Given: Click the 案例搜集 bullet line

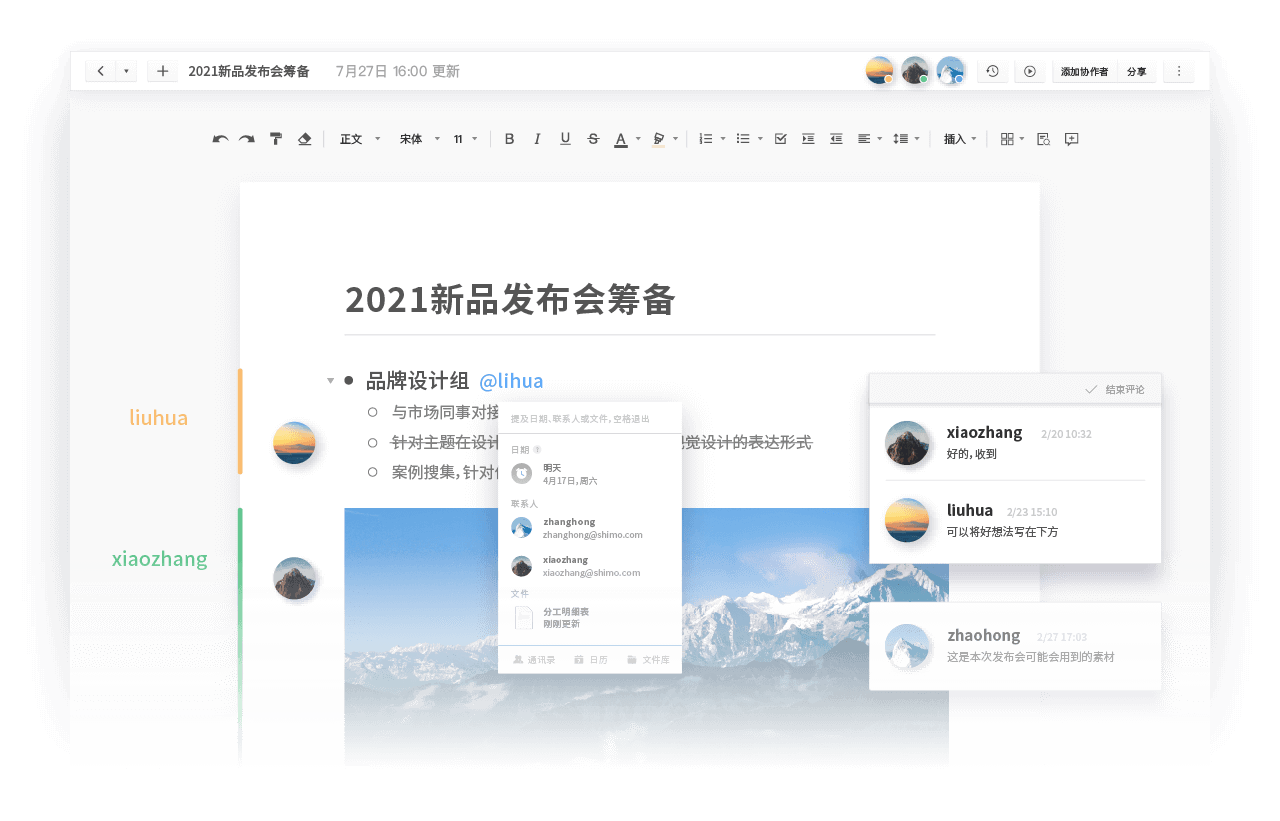Looking at the screenshot, I should point(445,472).
